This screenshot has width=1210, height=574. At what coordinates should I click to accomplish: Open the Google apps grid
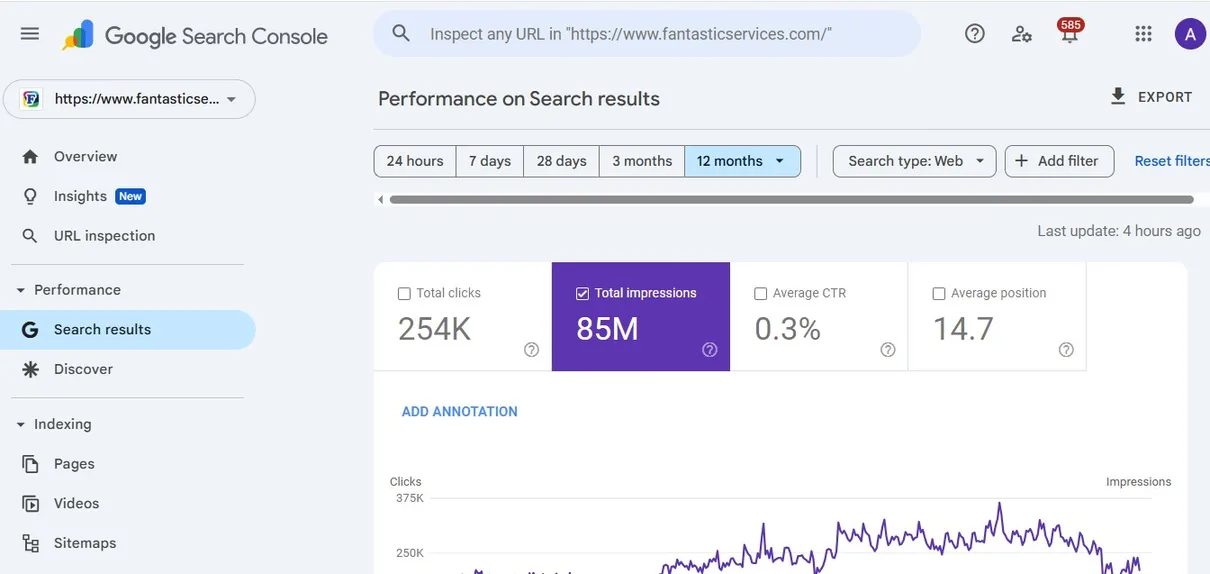(x=1144, y=34)
